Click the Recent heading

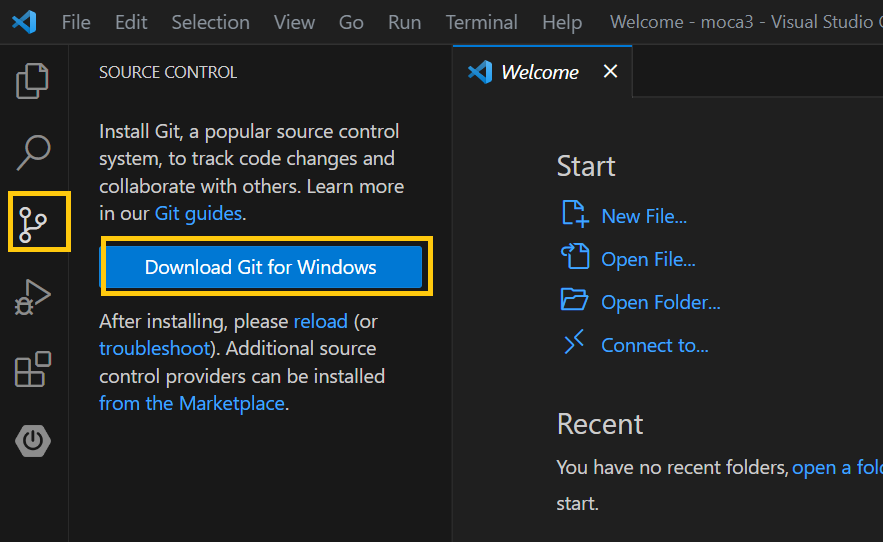tap(600, 424)
